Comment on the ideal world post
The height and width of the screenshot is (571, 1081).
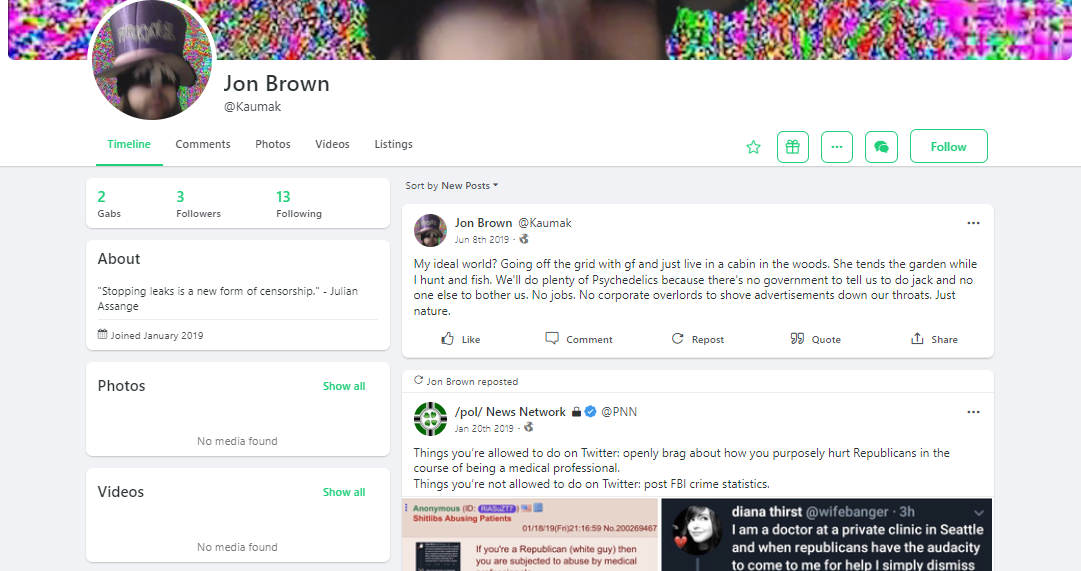[578, 339]
